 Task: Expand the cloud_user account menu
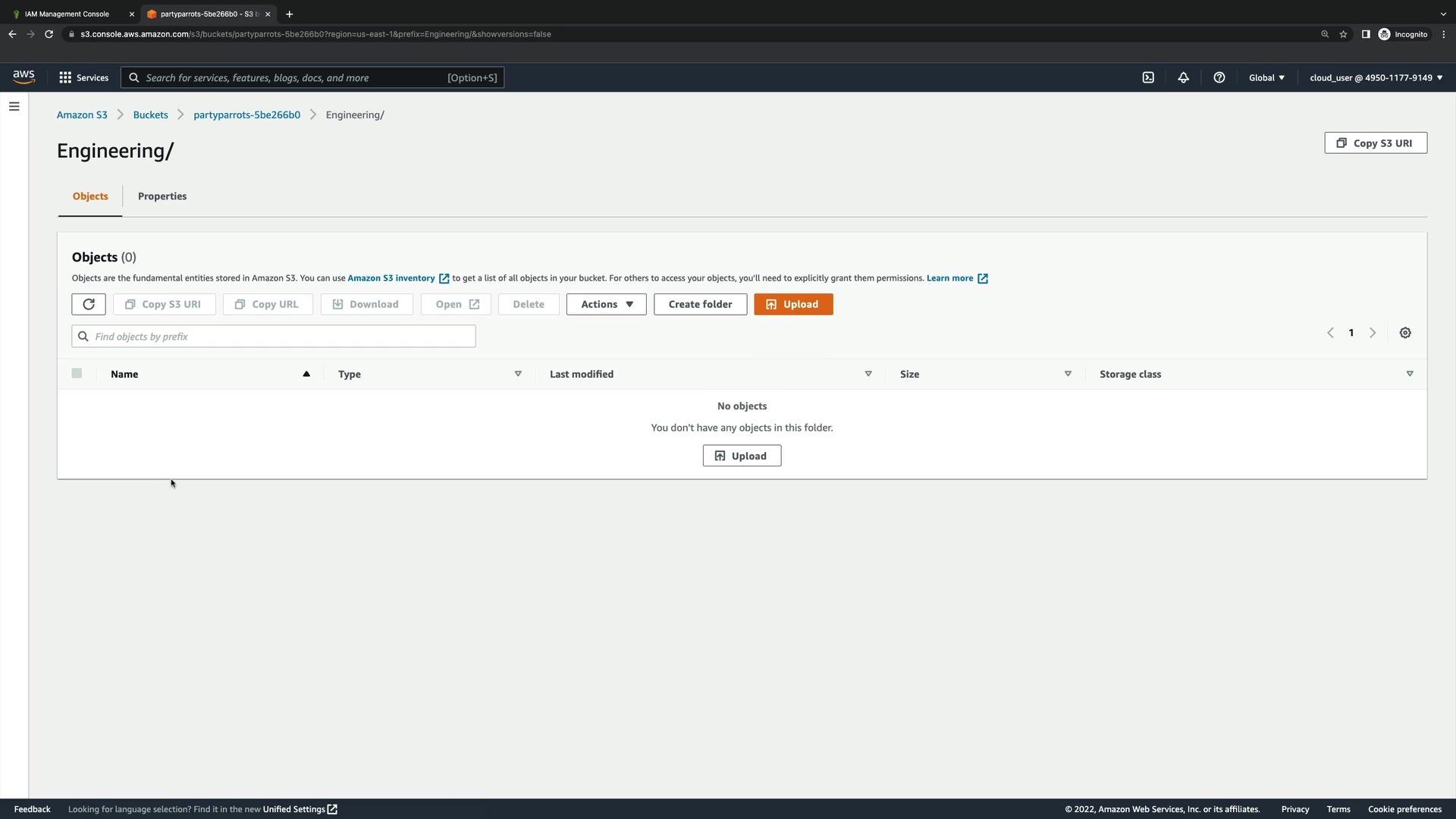tap(1376, 77)
